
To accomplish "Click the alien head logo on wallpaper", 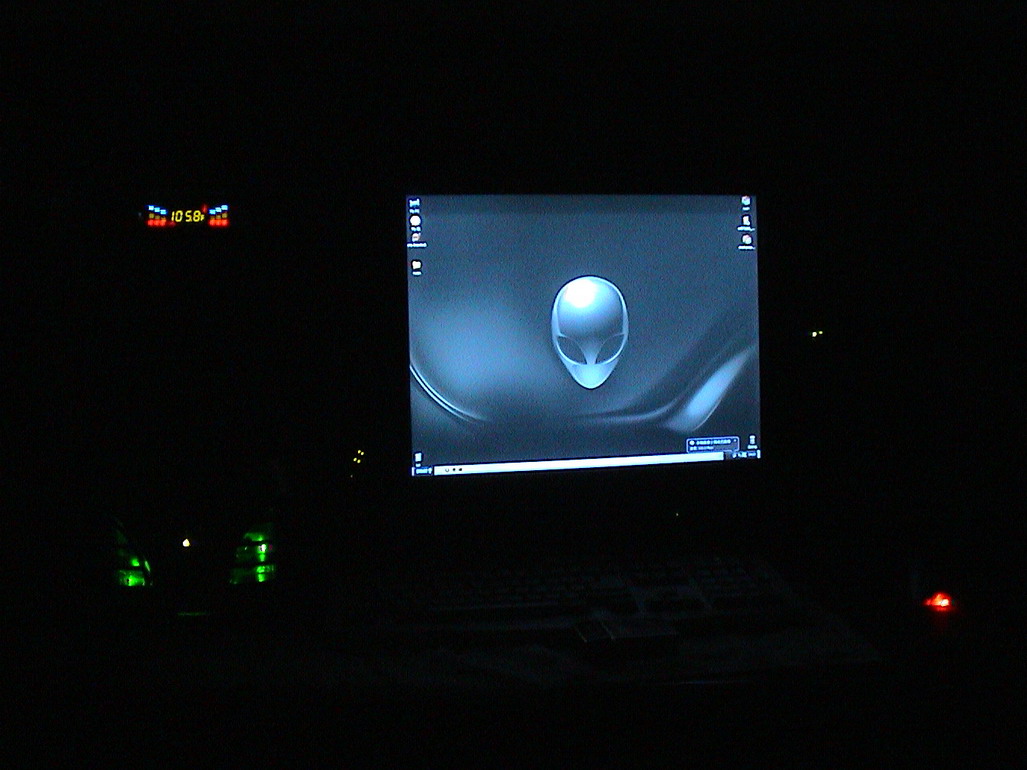I will (x=589, y=331).
